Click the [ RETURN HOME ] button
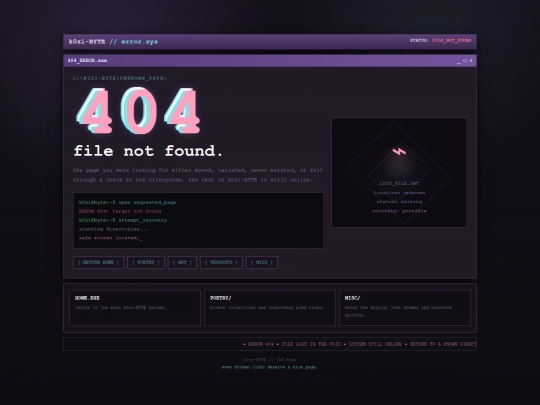 (x=98, y=262)
